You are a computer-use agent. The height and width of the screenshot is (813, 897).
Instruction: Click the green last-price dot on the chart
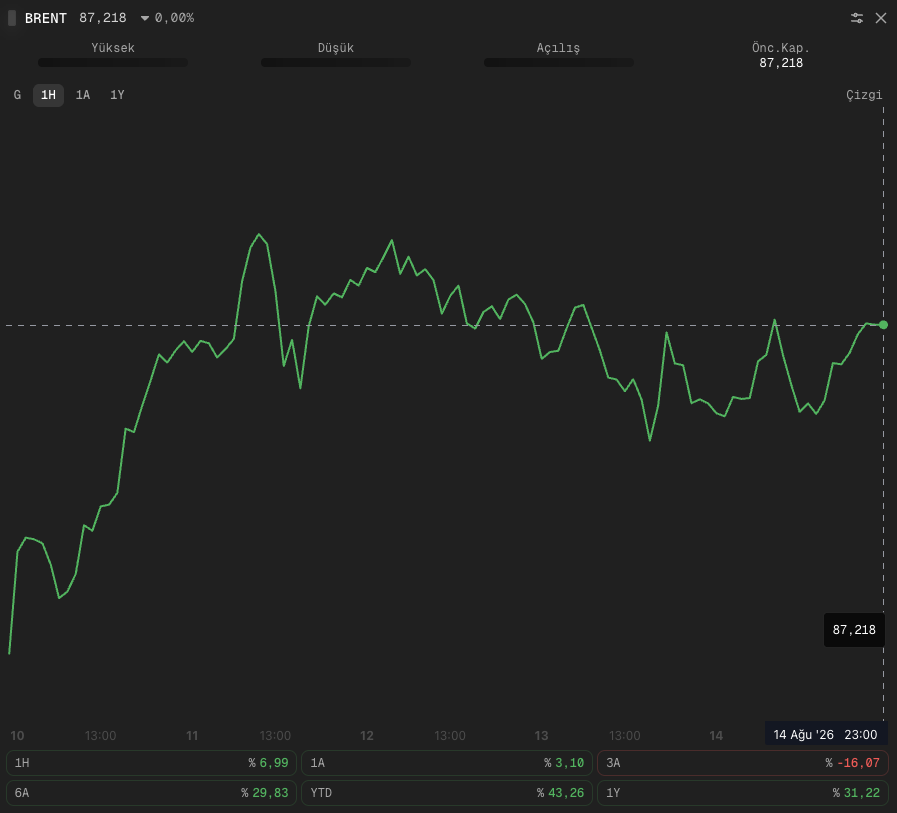coord(883,325)
